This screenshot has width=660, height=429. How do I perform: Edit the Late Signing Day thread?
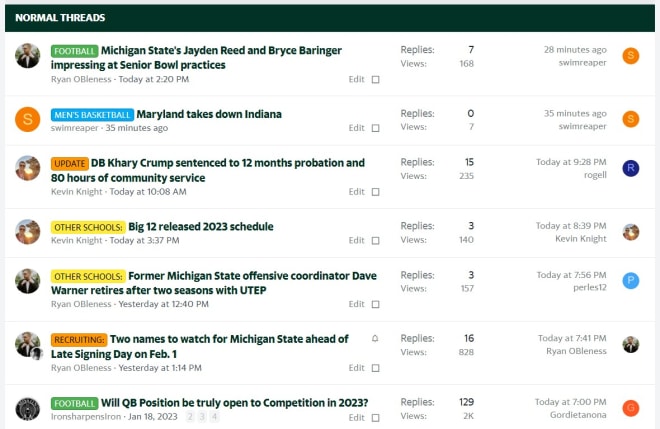(x=356, y=368)
